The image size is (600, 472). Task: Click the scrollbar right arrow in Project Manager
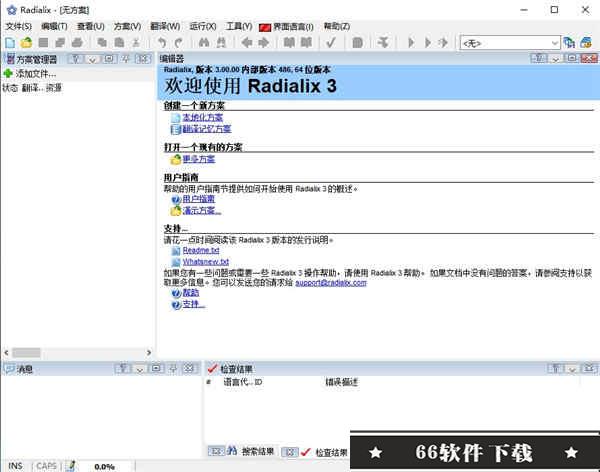[x=149, y=352]
